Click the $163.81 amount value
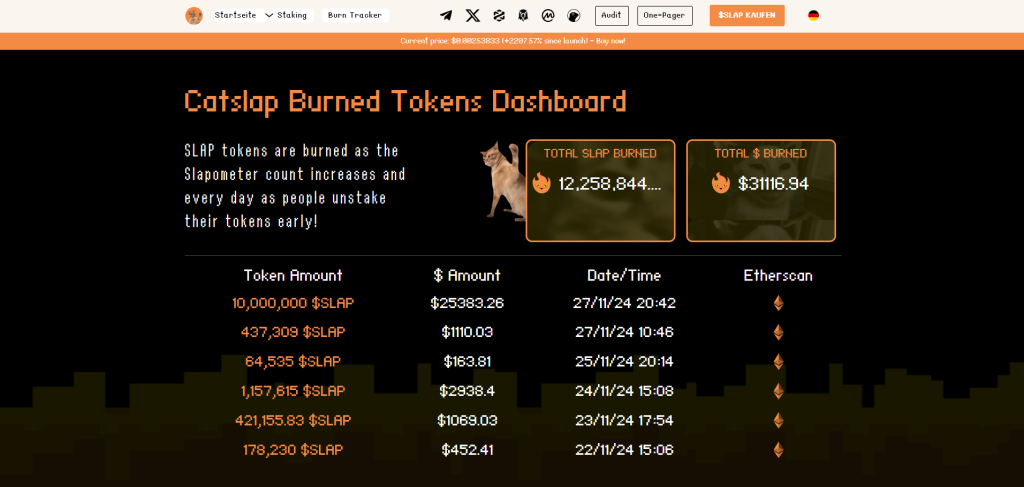Viewport: 1024px width, 487px height. 467,362
